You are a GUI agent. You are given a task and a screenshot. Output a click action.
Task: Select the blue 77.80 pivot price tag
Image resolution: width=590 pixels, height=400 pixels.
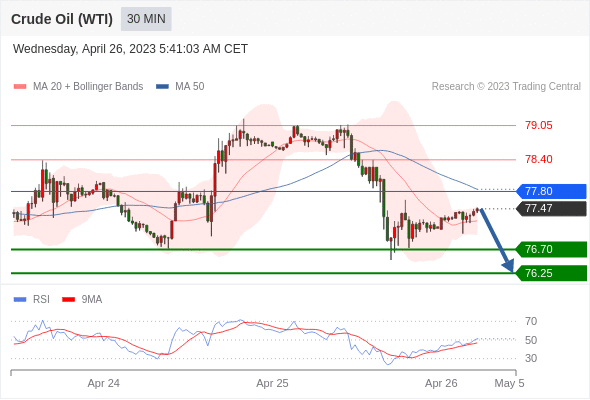point(551,191)
